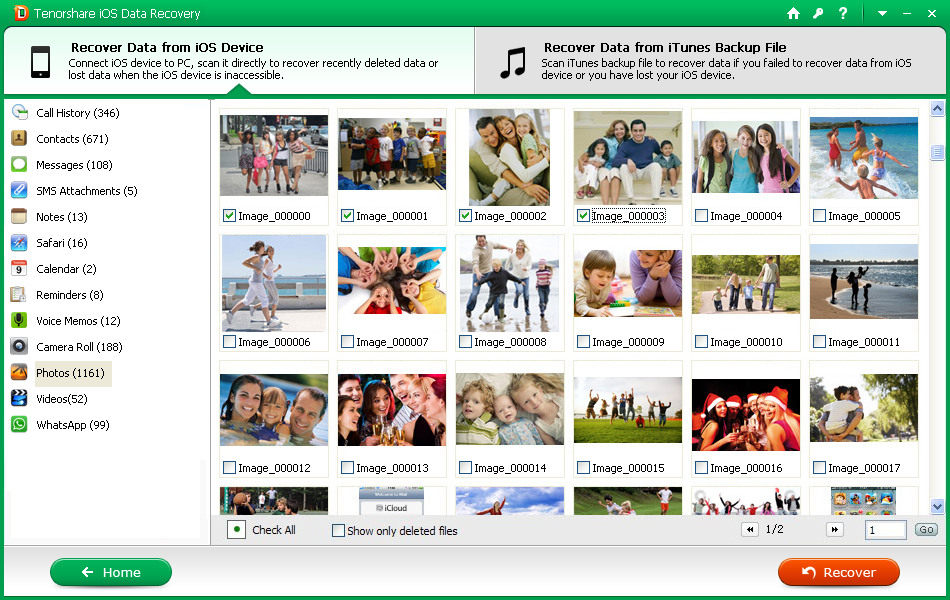Select Messages (108) category
This screenshot has width=950, height=600.
74,165
